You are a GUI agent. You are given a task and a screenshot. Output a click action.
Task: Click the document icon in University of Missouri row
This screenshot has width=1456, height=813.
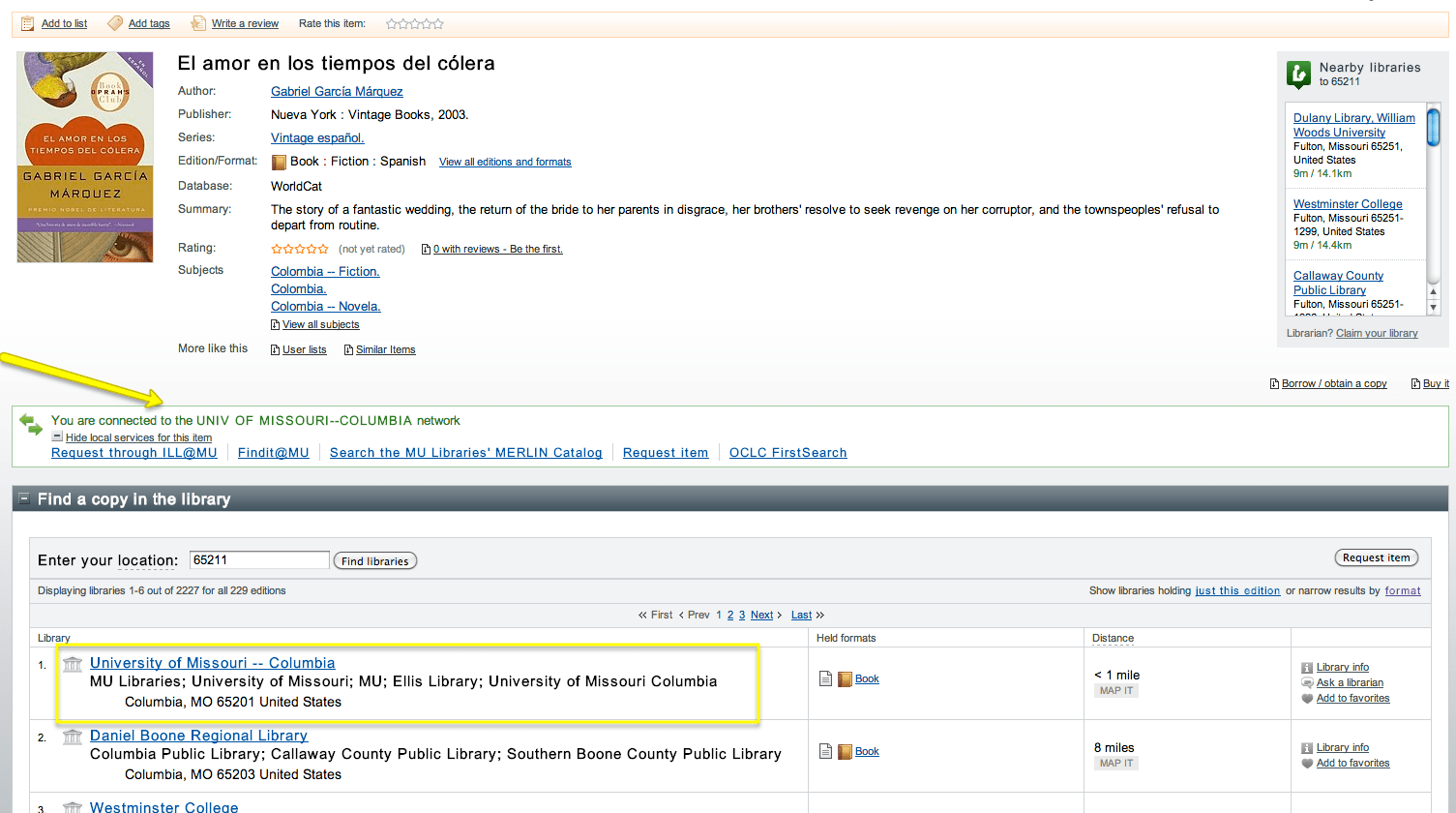click(825, 678)
